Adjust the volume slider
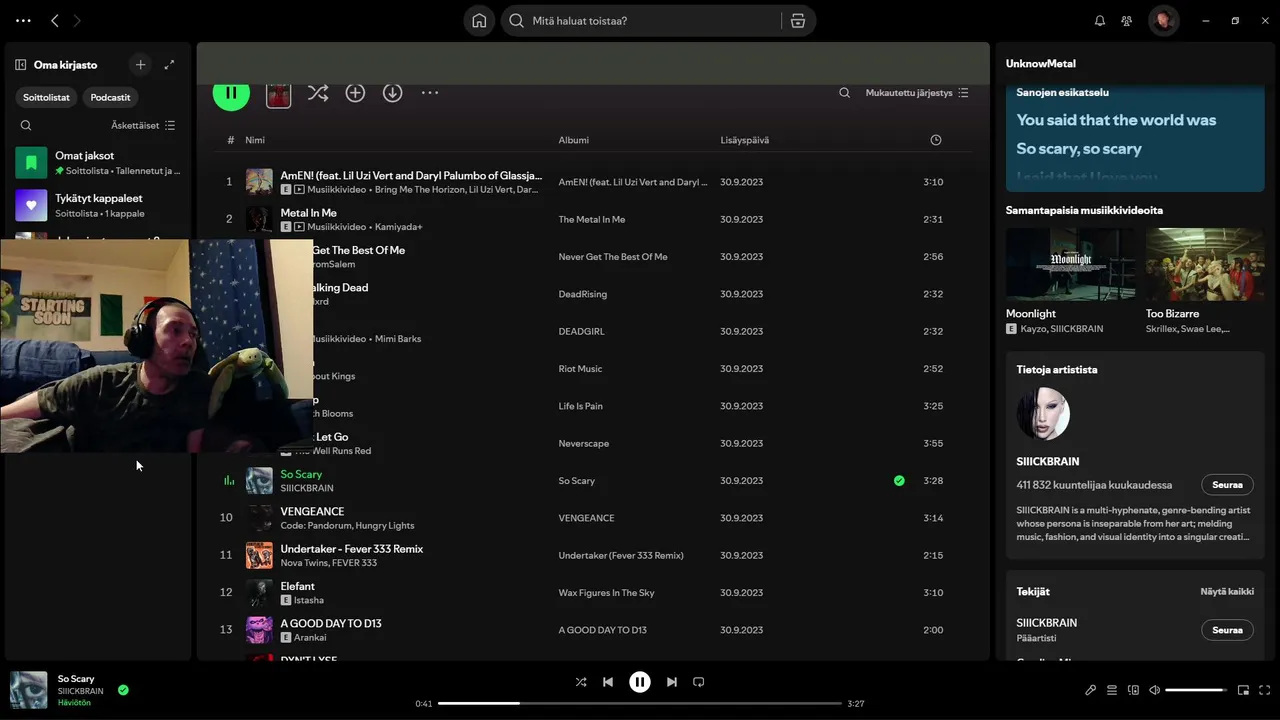The height and width of the screenshot is (720, 1280). click(1196, 690)
